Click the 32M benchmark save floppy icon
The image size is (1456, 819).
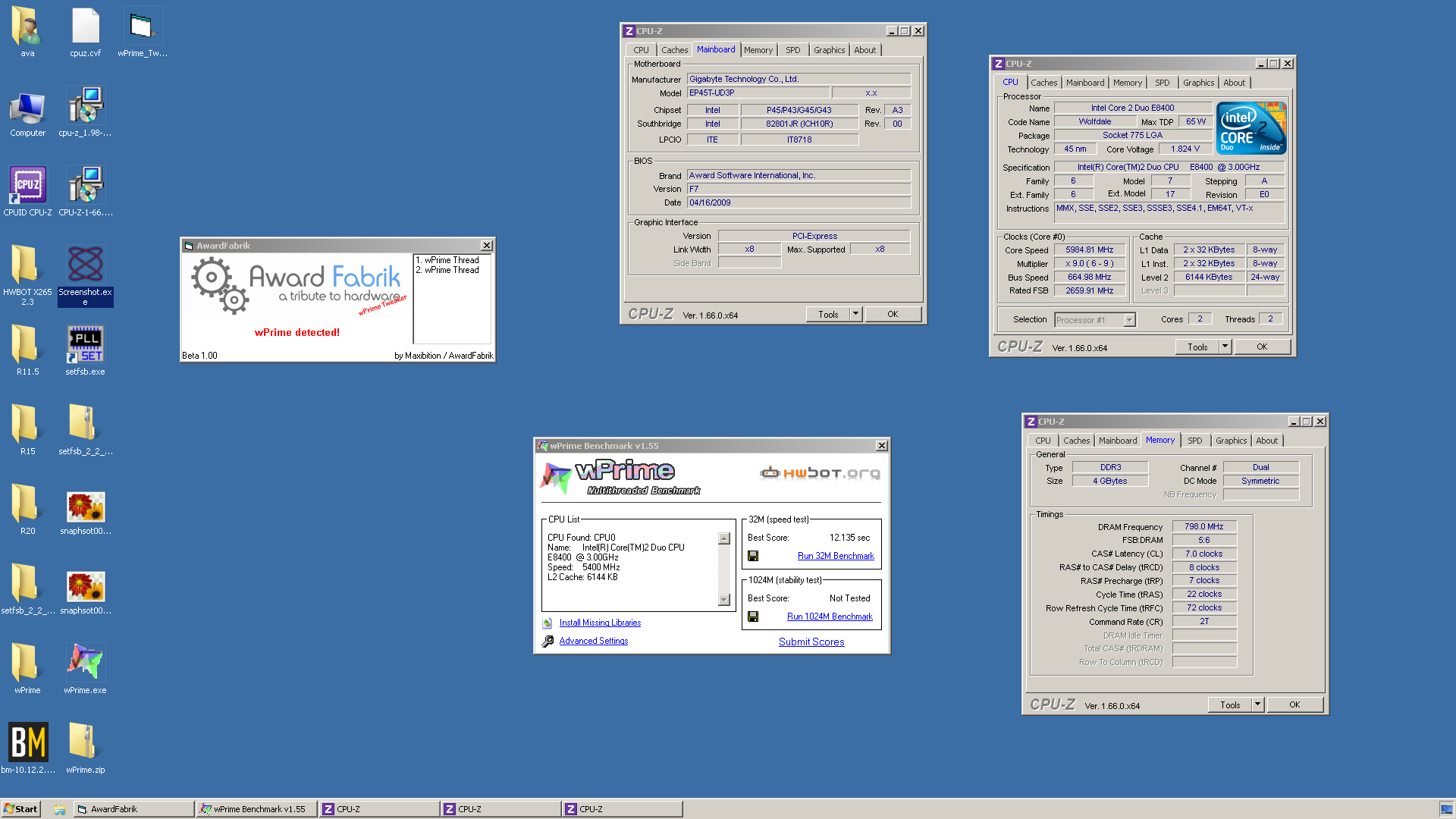point(753,556)
